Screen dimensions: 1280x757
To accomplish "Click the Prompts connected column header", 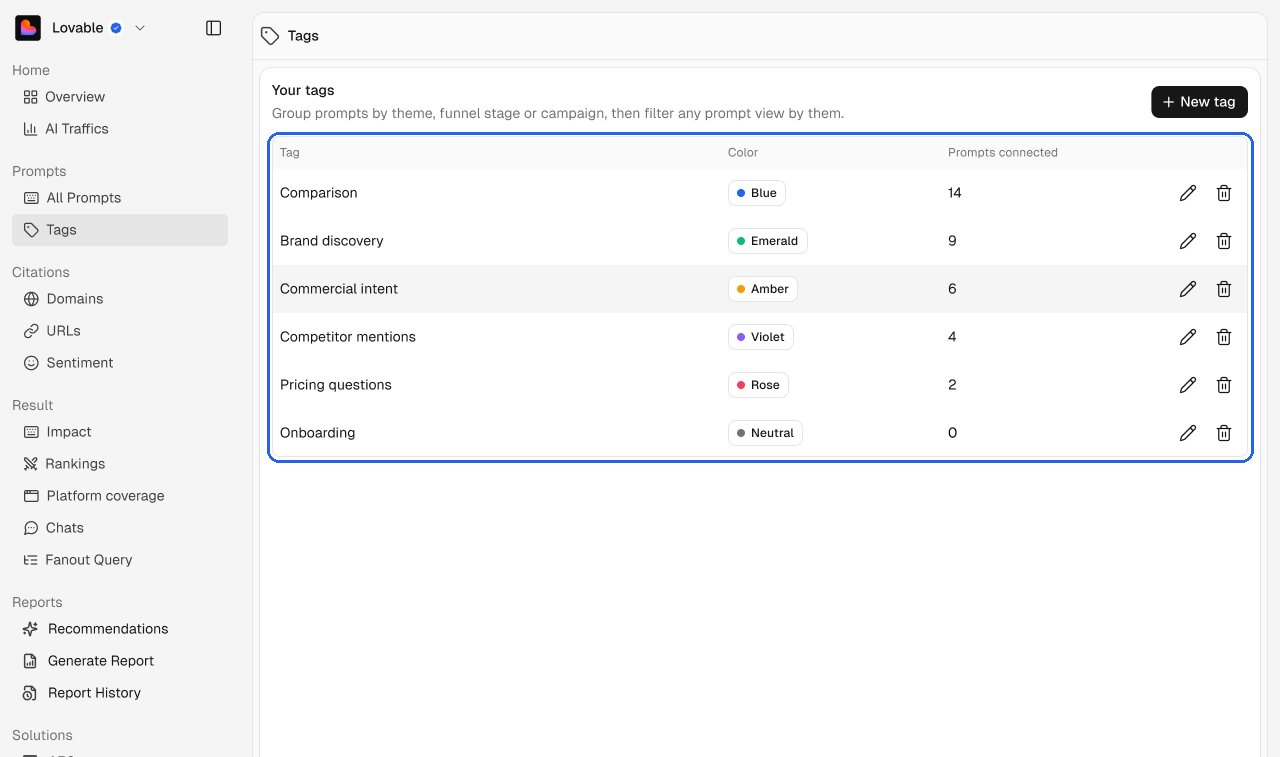I will coord(1003,153).
